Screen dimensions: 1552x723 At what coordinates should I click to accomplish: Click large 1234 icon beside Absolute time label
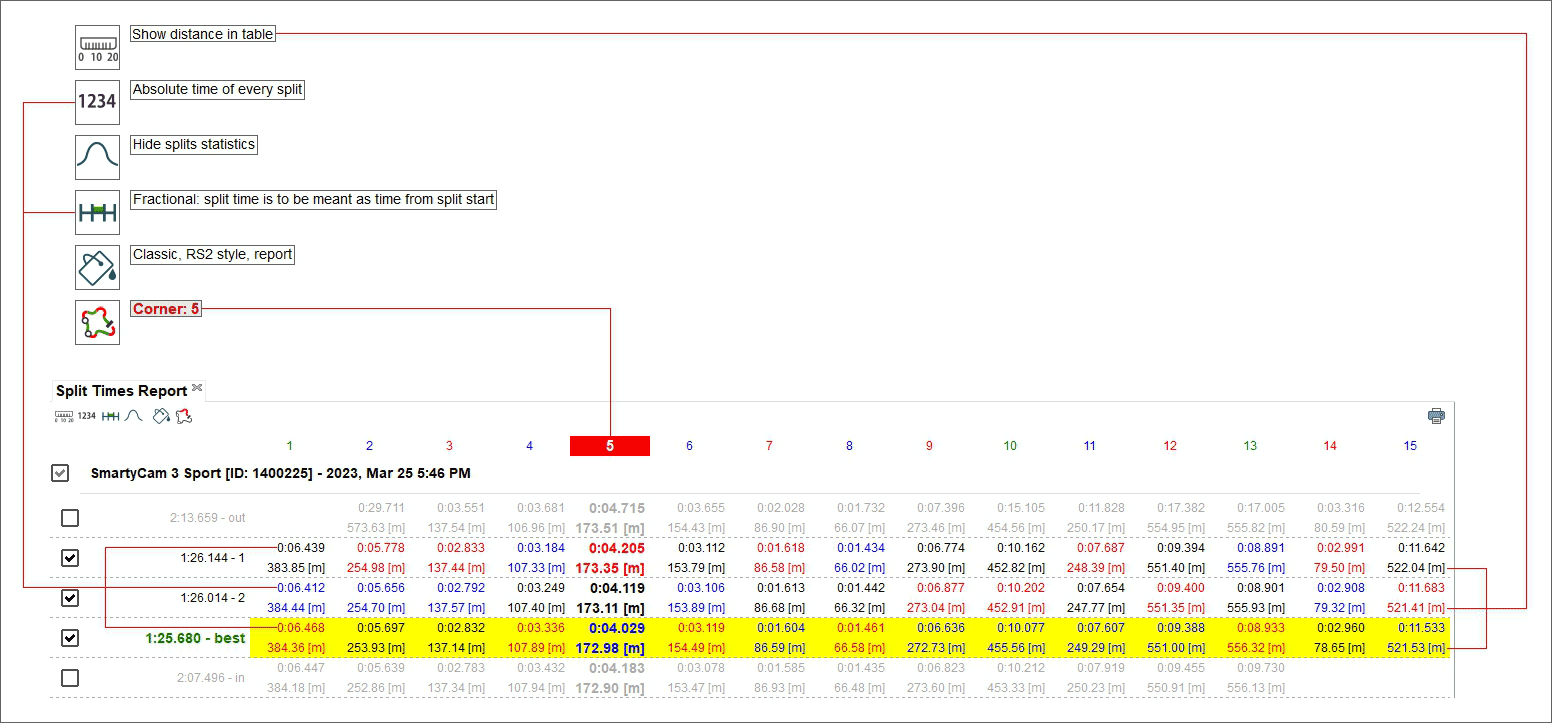pyautogui.click(x=98, y=102)
